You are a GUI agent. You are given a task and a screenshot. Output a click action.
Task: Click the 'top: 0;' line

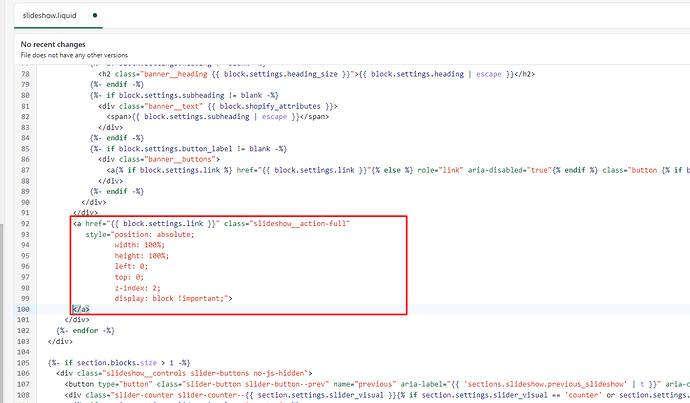[129, 277]
